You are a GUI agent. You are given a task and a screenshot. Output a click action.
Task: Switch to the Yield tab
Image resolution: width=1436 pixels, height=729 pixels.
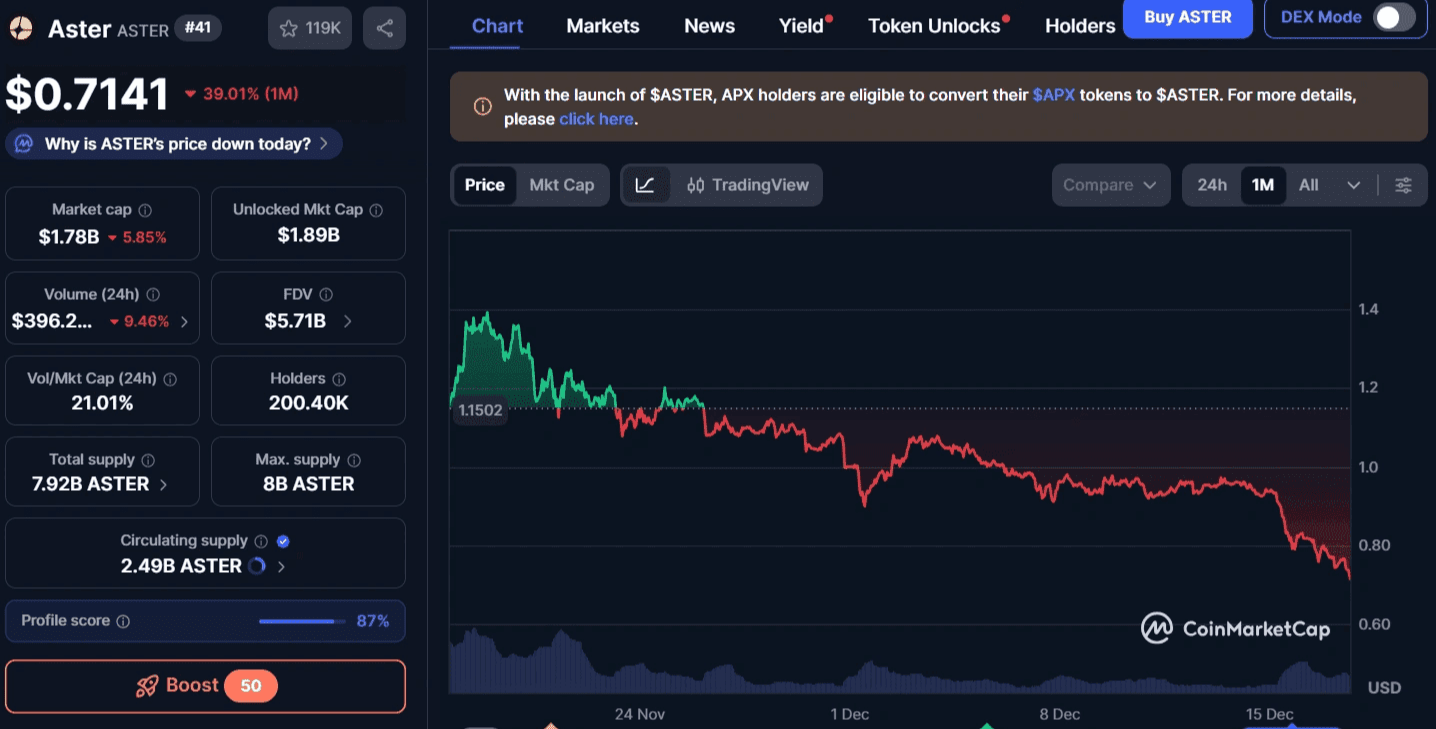804,26
